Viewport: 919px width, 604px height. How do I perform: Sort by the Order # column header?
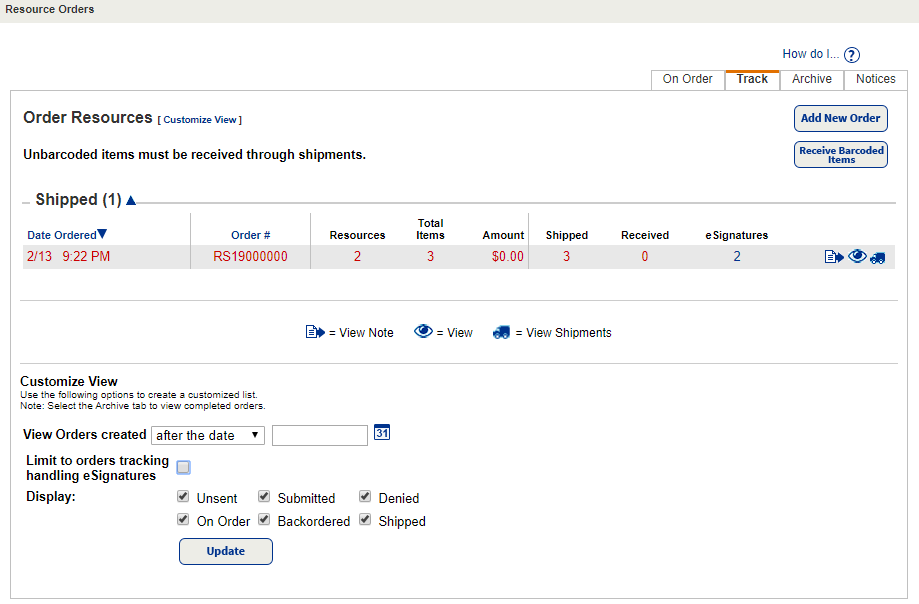[x=250, y=236]
